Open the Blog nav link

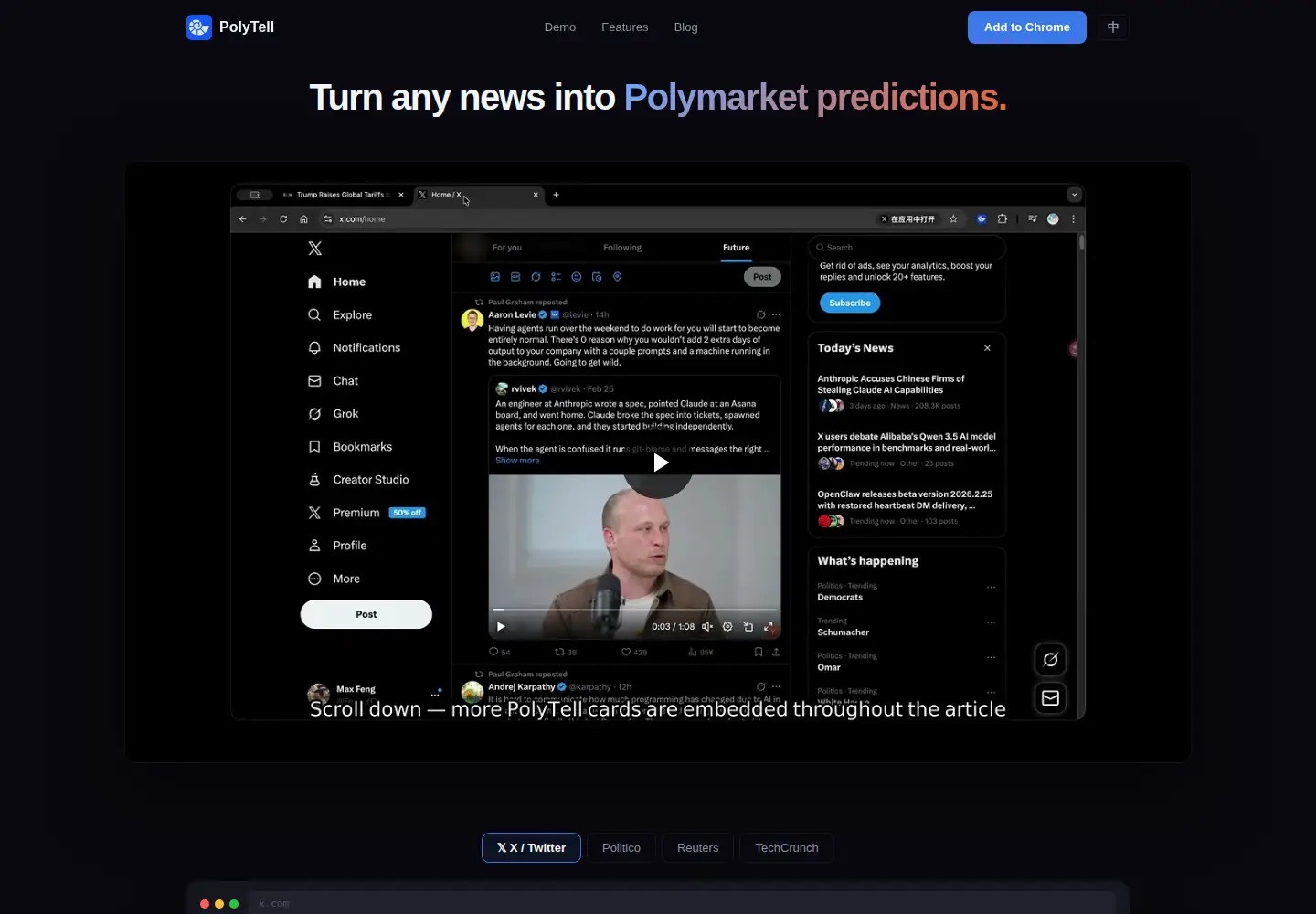(x=686, y=27)
